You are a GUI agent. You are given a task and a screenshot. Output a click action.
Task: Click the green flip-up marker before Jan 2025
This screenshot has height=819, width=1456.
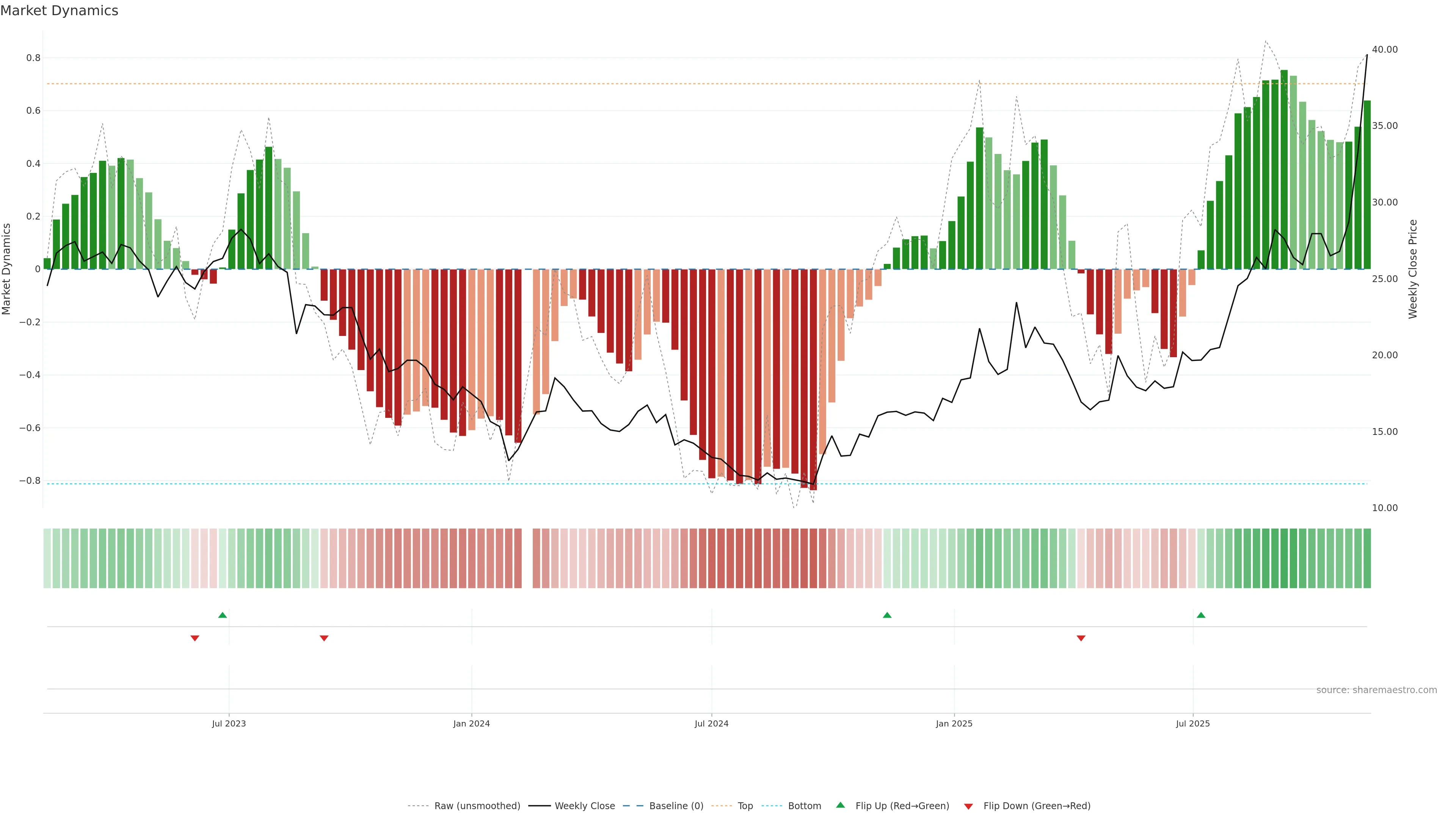click(887, 615)
